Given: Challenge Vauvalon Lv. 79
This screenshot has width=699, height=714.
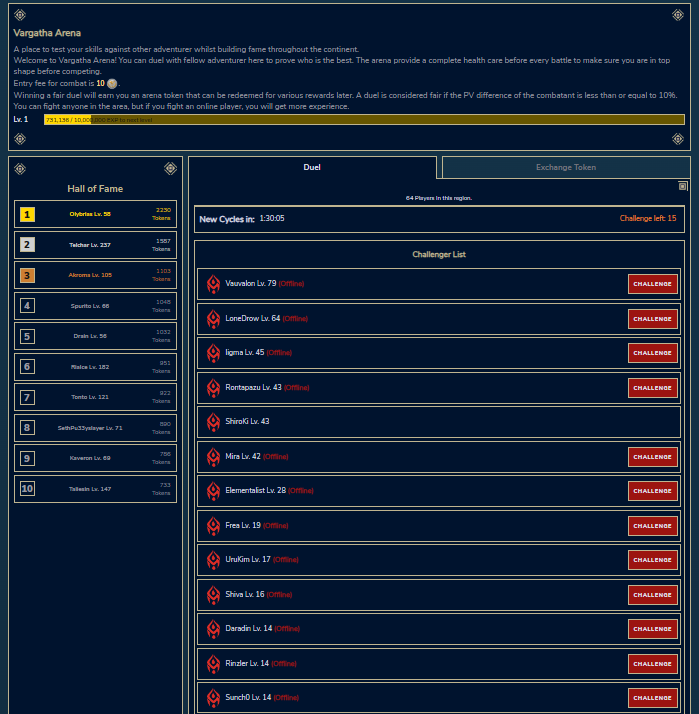Looking at the screenshot, I should click(652, 284).
